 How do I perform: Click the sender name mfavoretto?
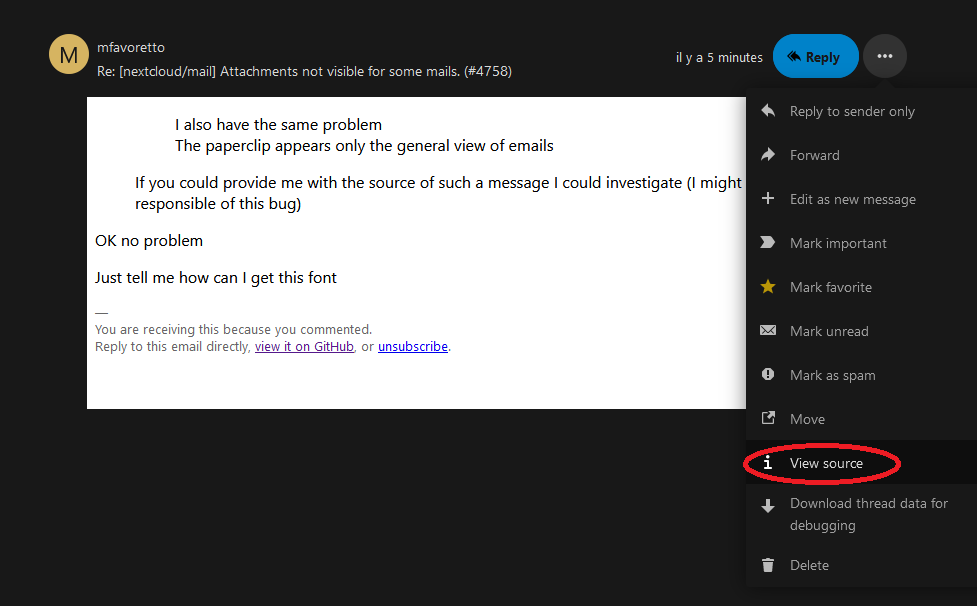click(x=131, y=47)
